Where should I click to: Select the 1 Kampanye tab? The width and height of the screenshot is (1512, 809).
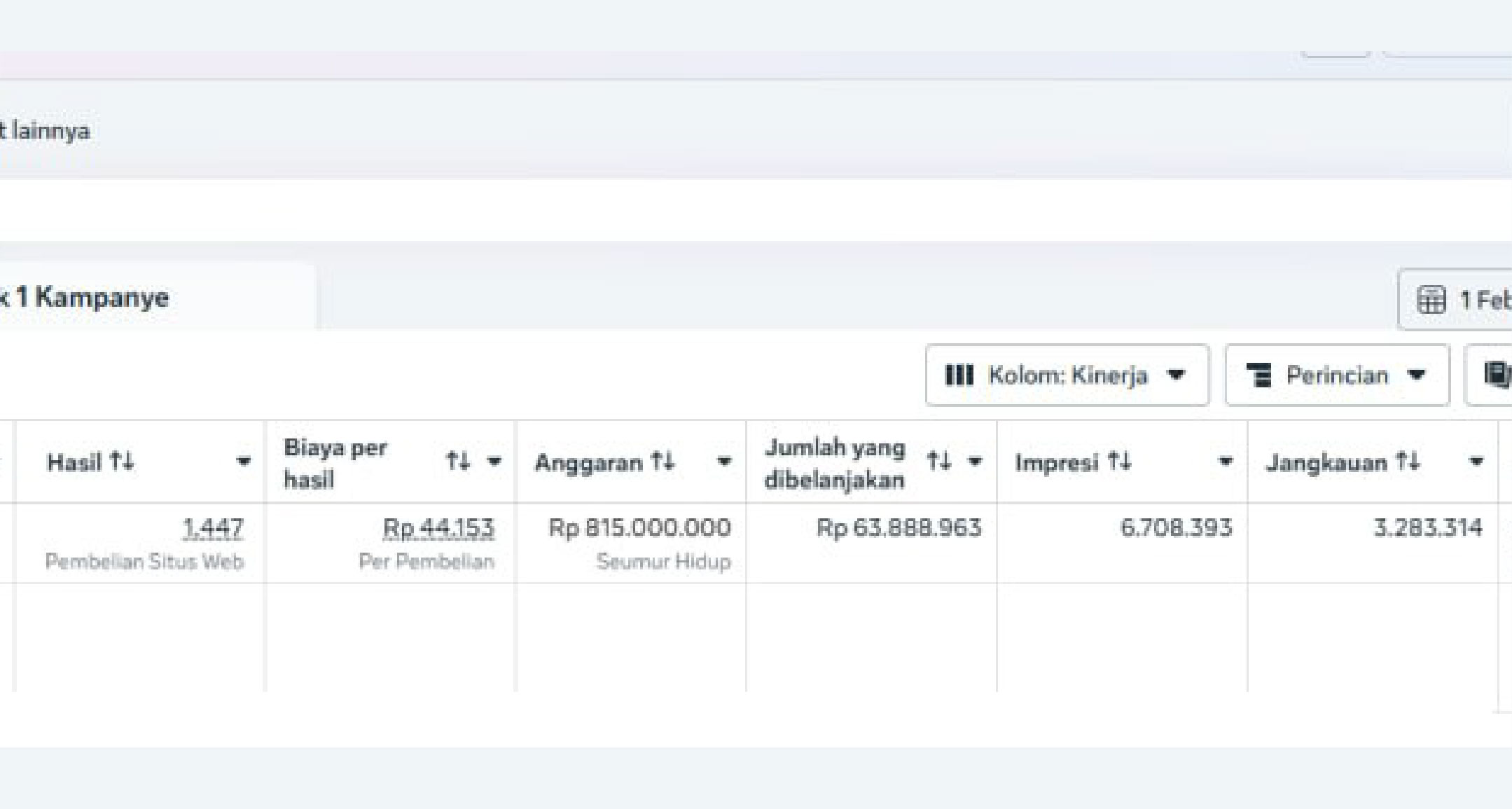coord(91,298)
